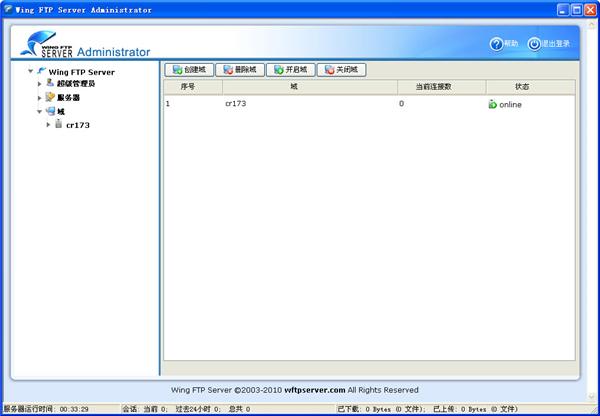Maximize the Wing FTP Server Administrator window
Viewport: 600px width, 416px height.
pos(577,10)
